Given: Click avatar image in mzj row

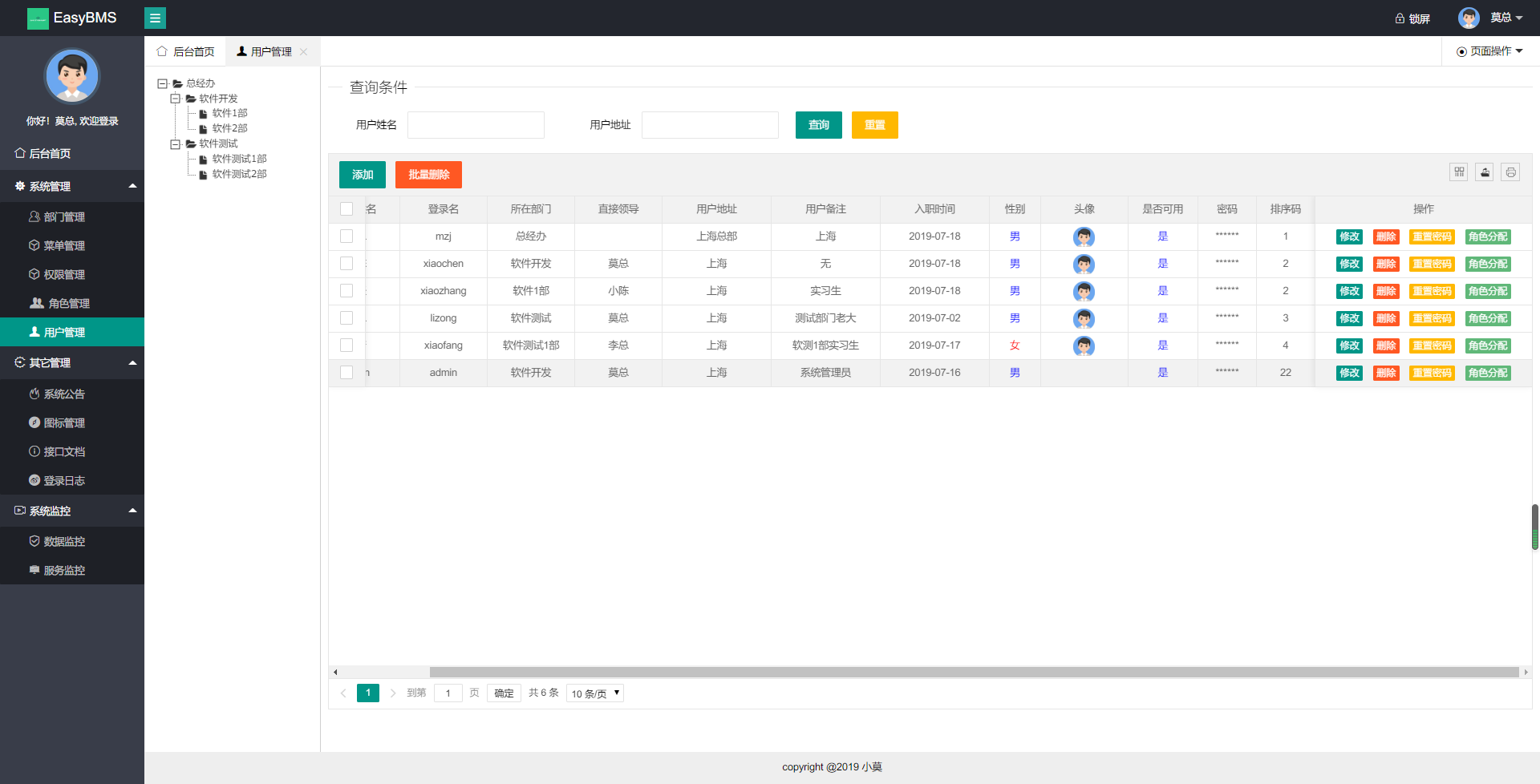Looking at the screenshot, I should [x=1084, y=236].
